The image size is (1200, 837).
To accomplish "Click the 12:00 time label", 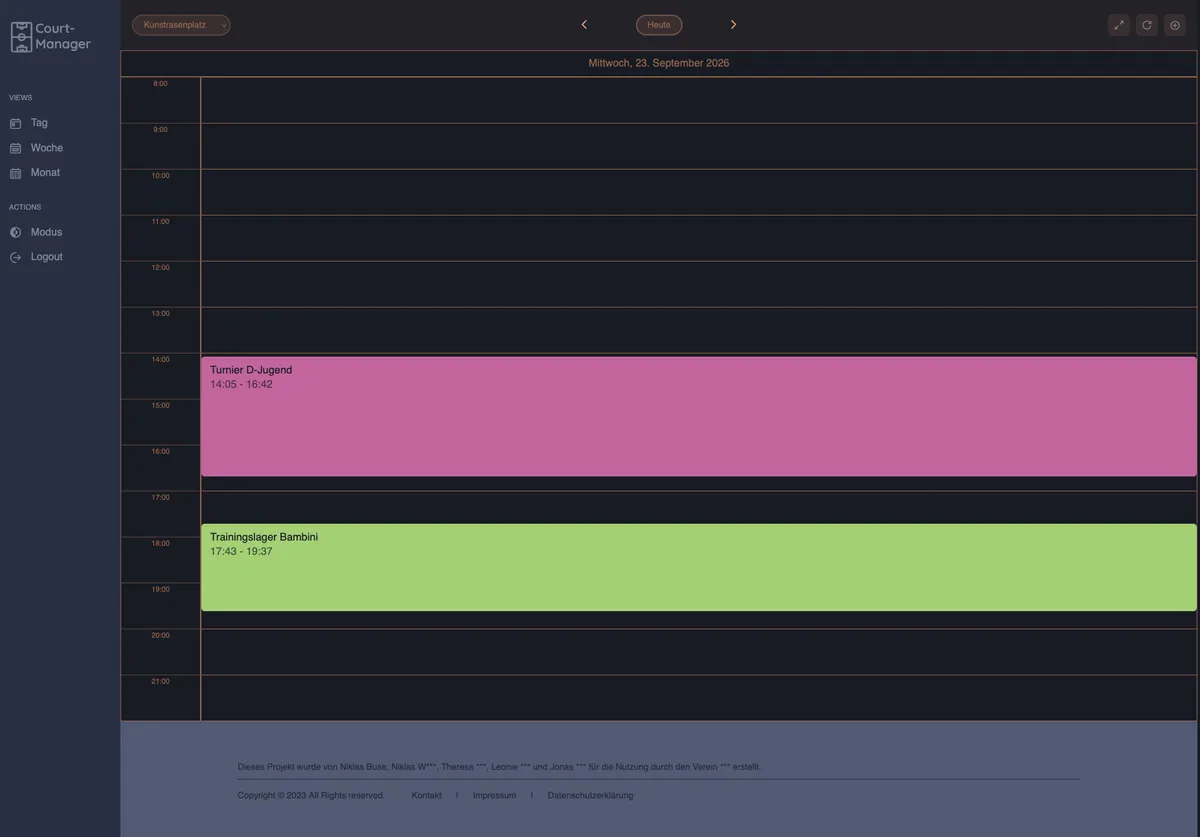I will (x=160, y=268).
